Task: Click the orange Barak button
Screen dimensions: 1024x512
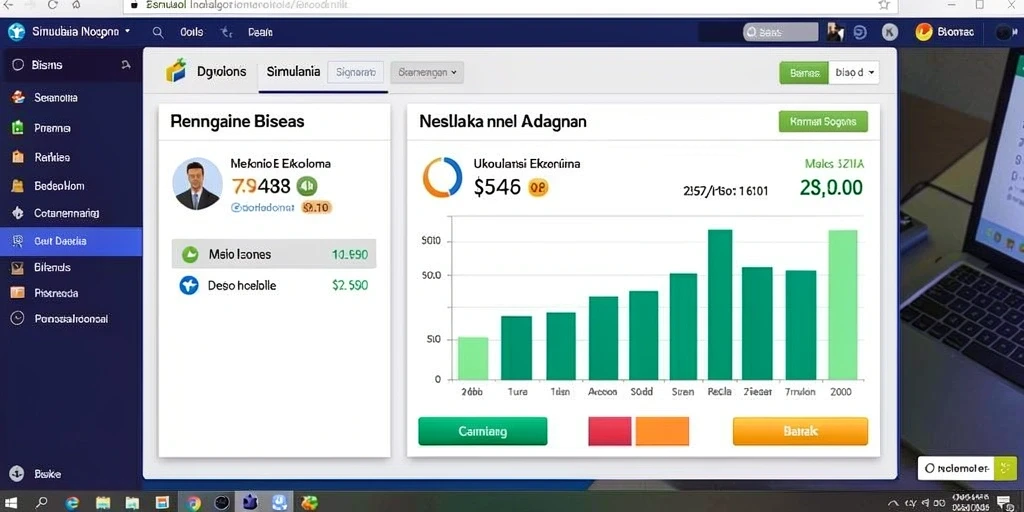Action: click(801, 432)
